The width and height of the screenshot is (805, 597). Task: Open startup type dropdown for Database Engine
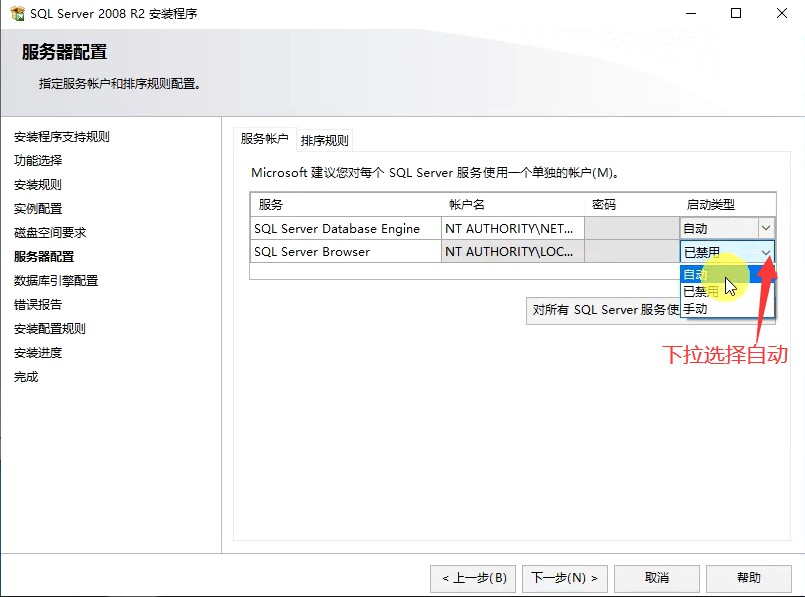point(765,228)
